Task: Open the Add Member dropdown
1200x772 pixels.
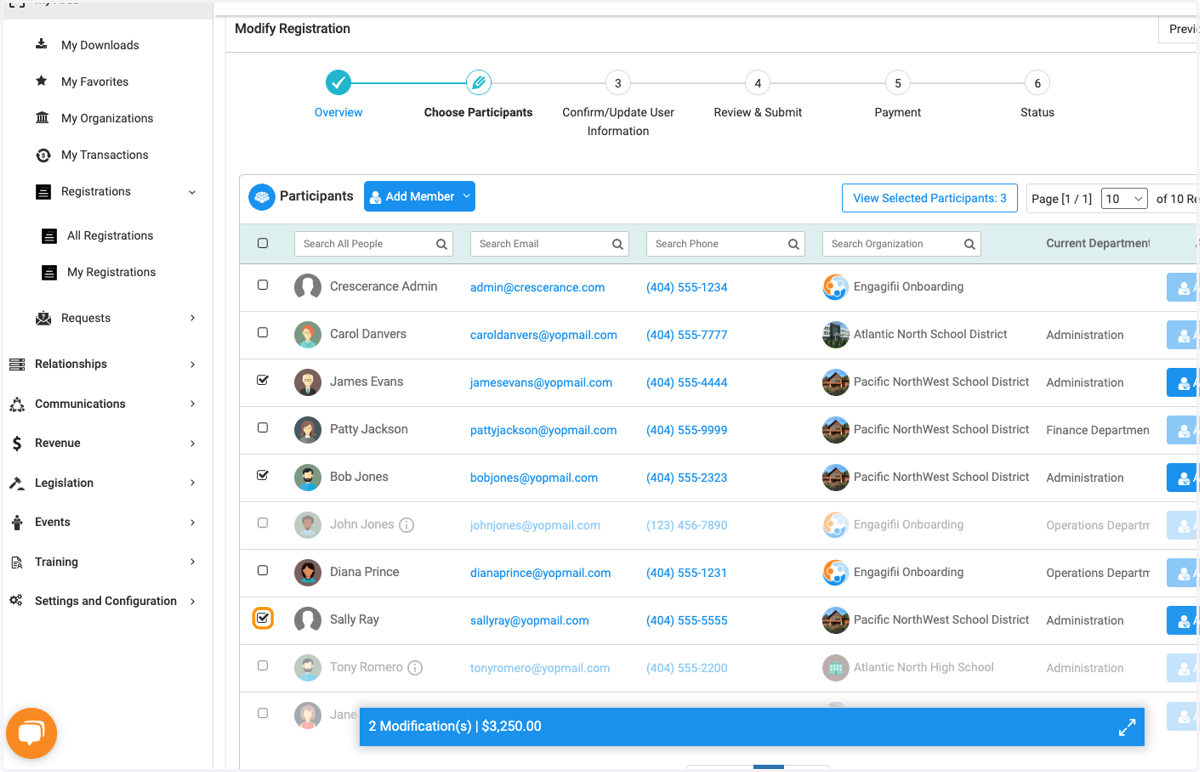Action: tap(419, 197)
